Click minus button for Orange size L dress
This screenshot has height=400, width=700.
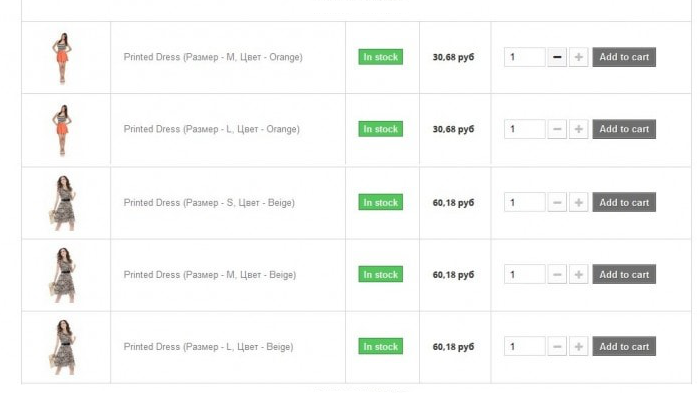[557, 129]
